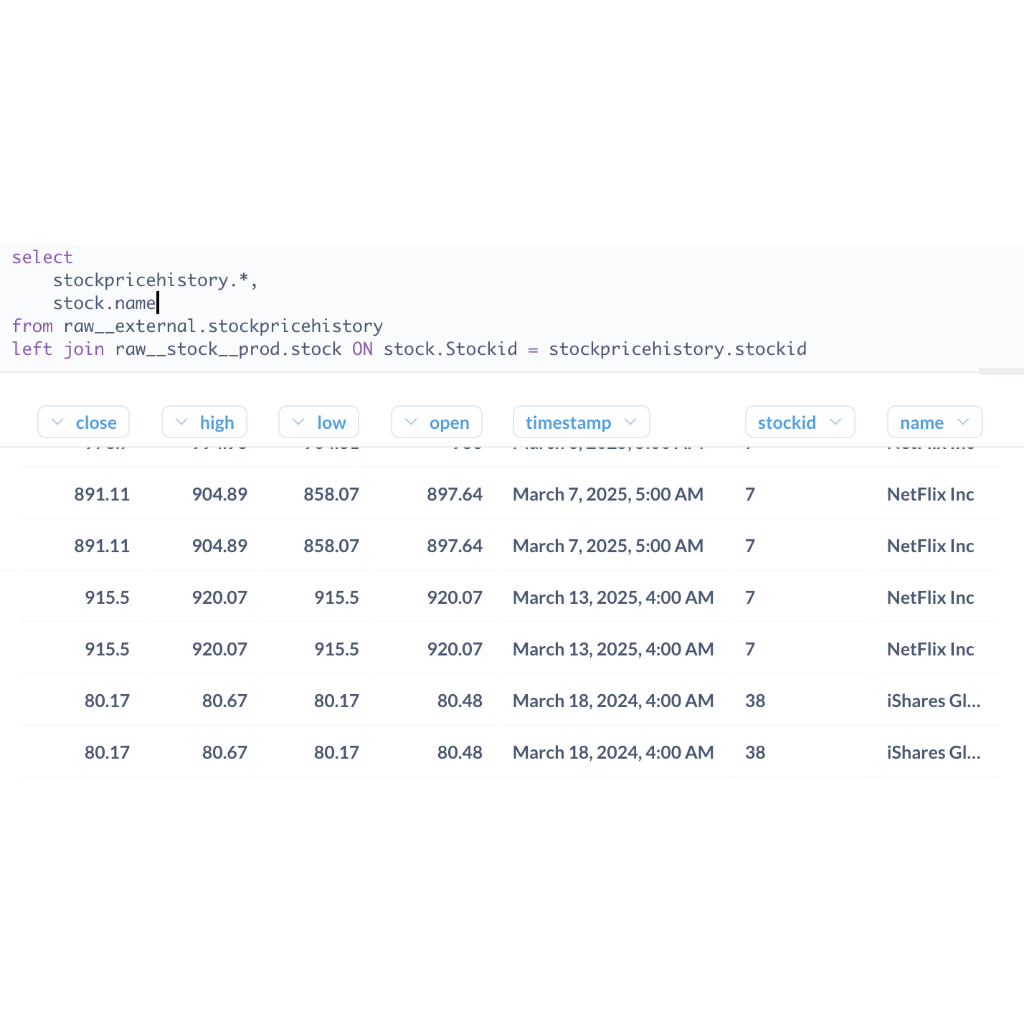1024x1024 pixels.
Task: Grab the gray handle below the editor's right edge
Action: pyautogui.click(x=999, y=371)
